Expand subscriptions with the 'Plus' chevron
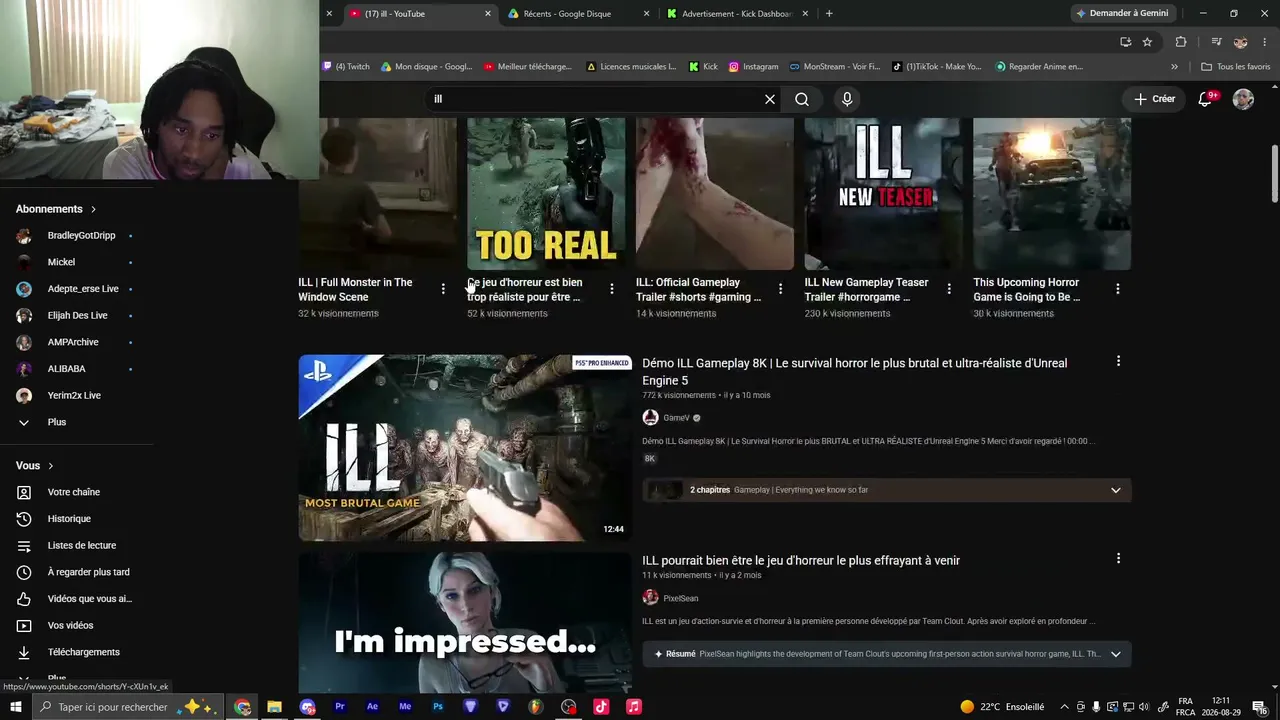 coord(24,422)
